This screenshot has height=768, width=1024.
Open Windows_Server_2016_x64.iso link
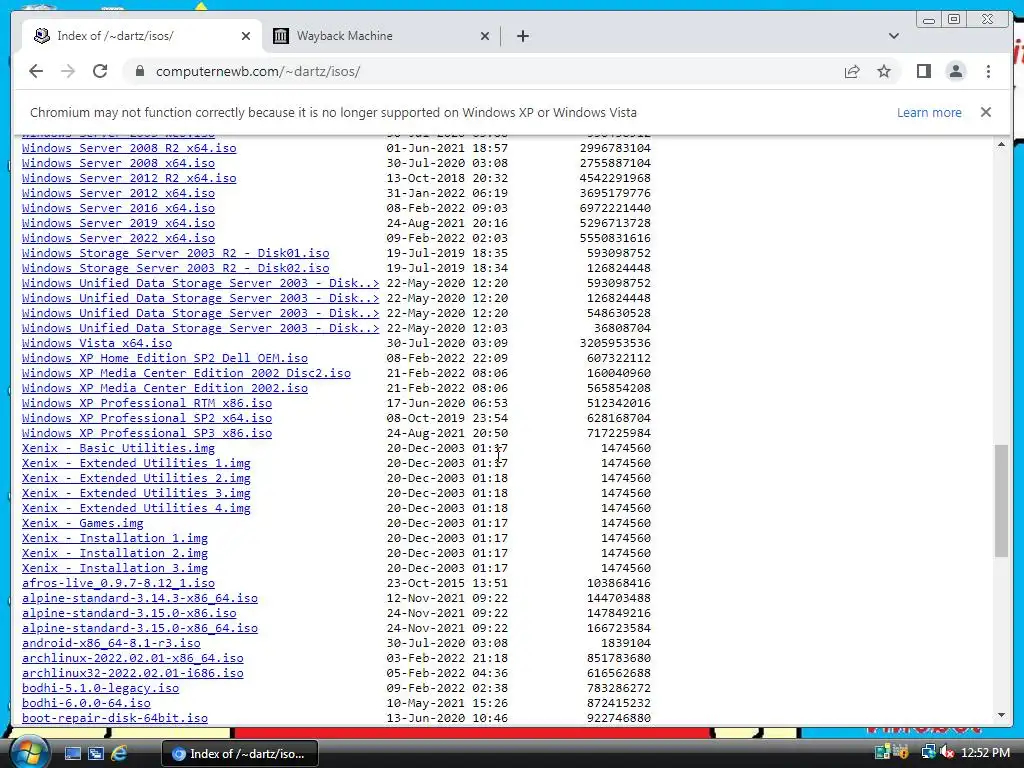(x=118, y=208)
